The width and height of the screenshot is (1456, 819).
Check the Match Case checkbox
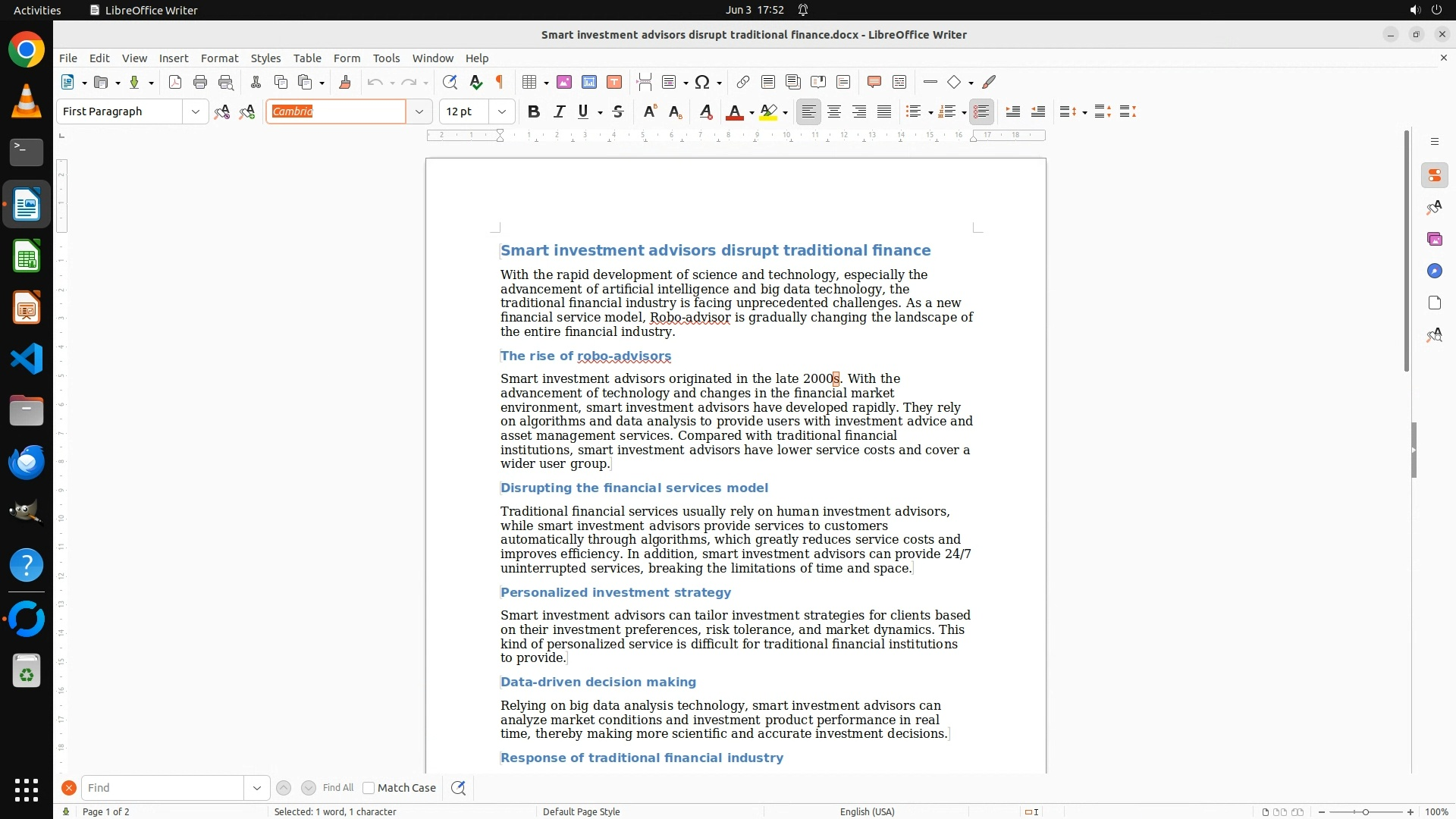click(369, 788)
